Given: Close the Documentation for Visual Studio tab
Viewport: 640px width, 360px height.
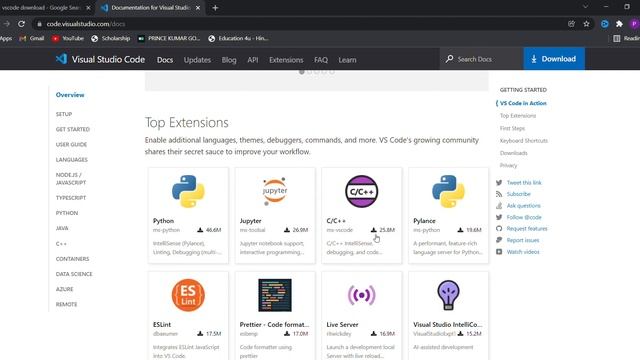Looking at the screenshot, I should 198,8.
